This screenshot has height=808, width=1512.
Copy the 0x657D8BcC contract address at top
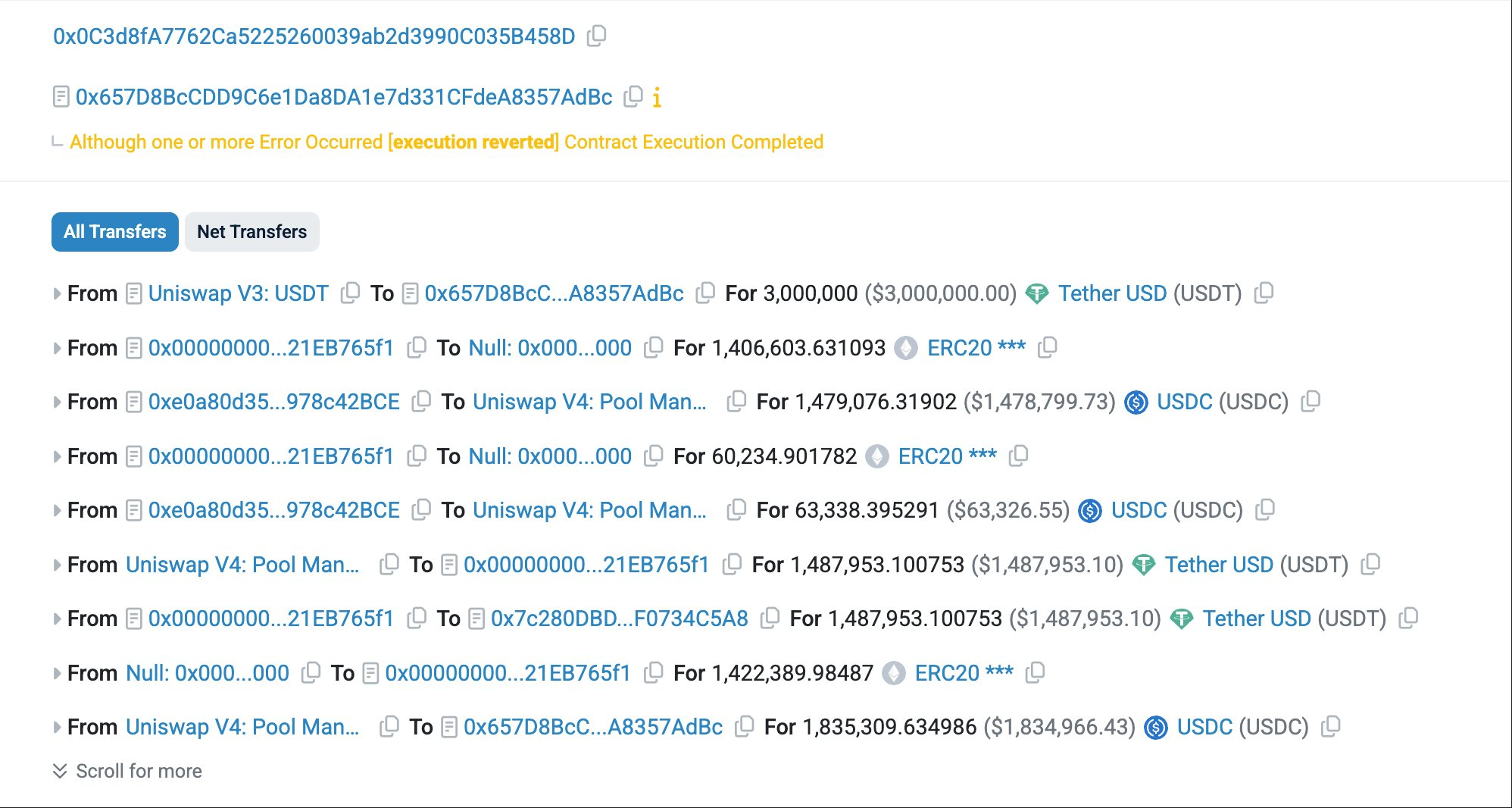[633, 96]
